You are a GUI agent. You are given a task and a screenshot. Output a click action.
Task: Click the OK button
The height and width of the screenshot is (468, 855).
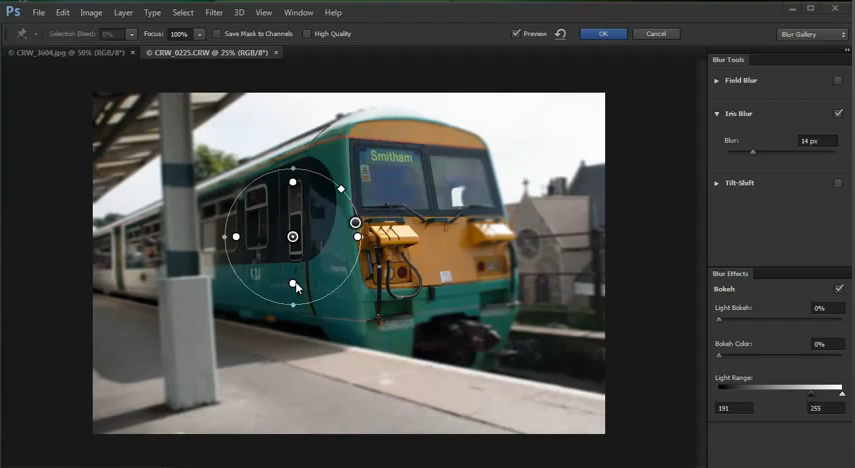603,34
